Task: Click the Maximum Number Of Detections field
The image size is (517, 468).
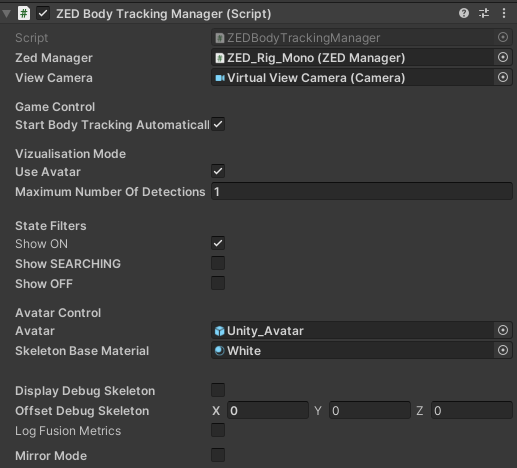Action: (x=362, y=192)
